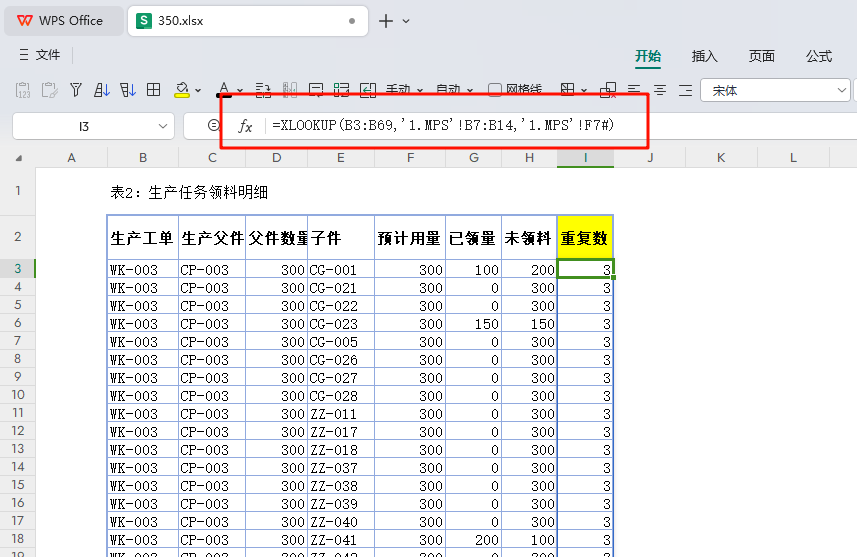Click the zoom magnifier beside fx
This screenshot has width=857, height=557.
(214, 126)
